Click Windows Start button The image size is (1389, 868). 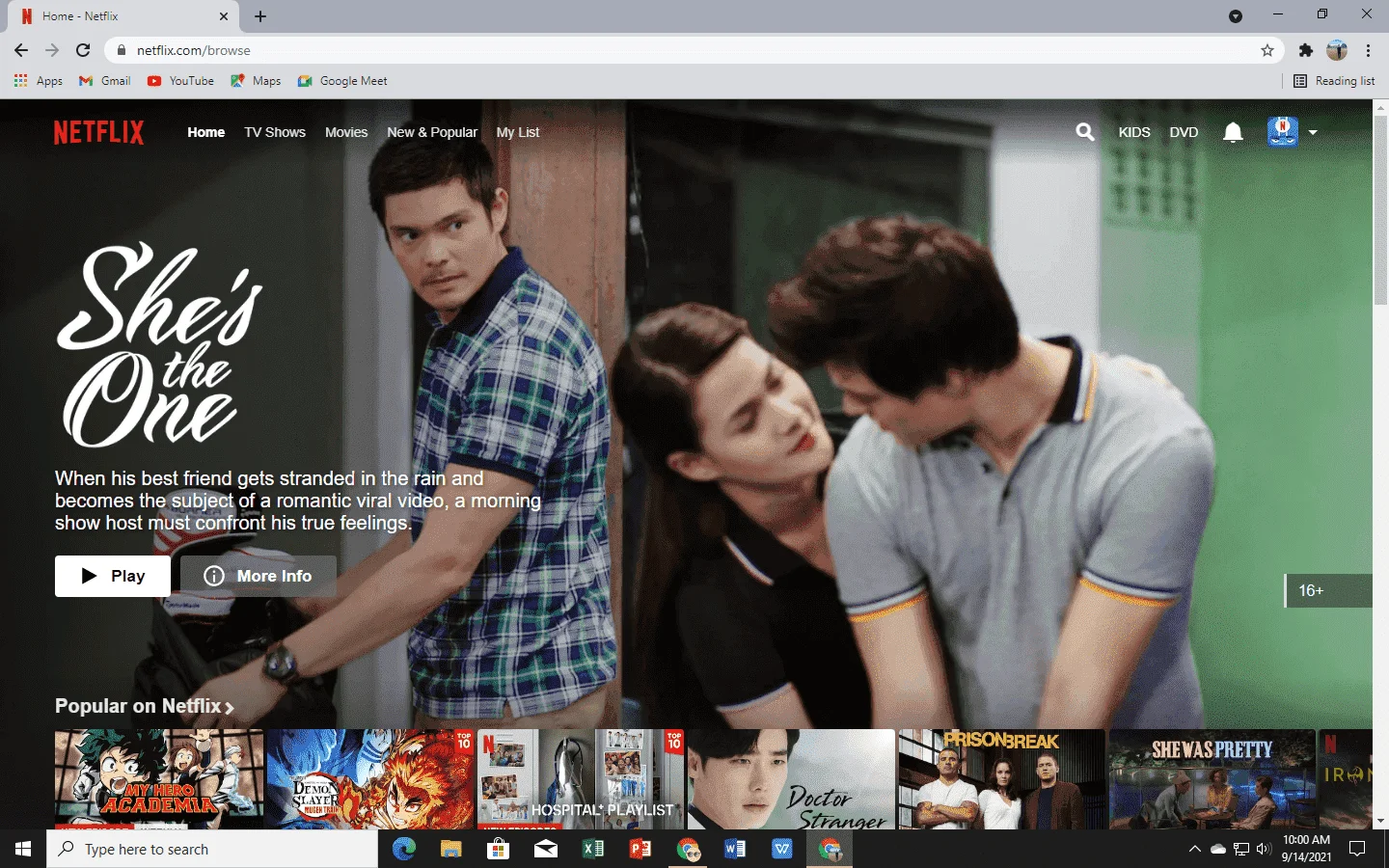pyautogui.click(x=23, y=849)
